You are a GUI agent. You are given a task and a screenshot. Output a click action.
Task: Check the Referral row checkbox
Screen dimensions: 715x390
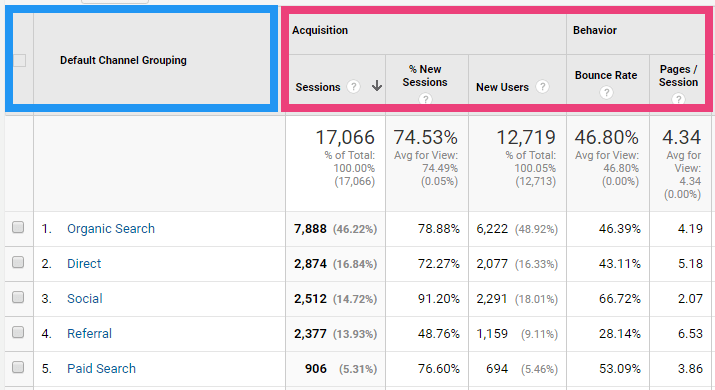(18, 332)
